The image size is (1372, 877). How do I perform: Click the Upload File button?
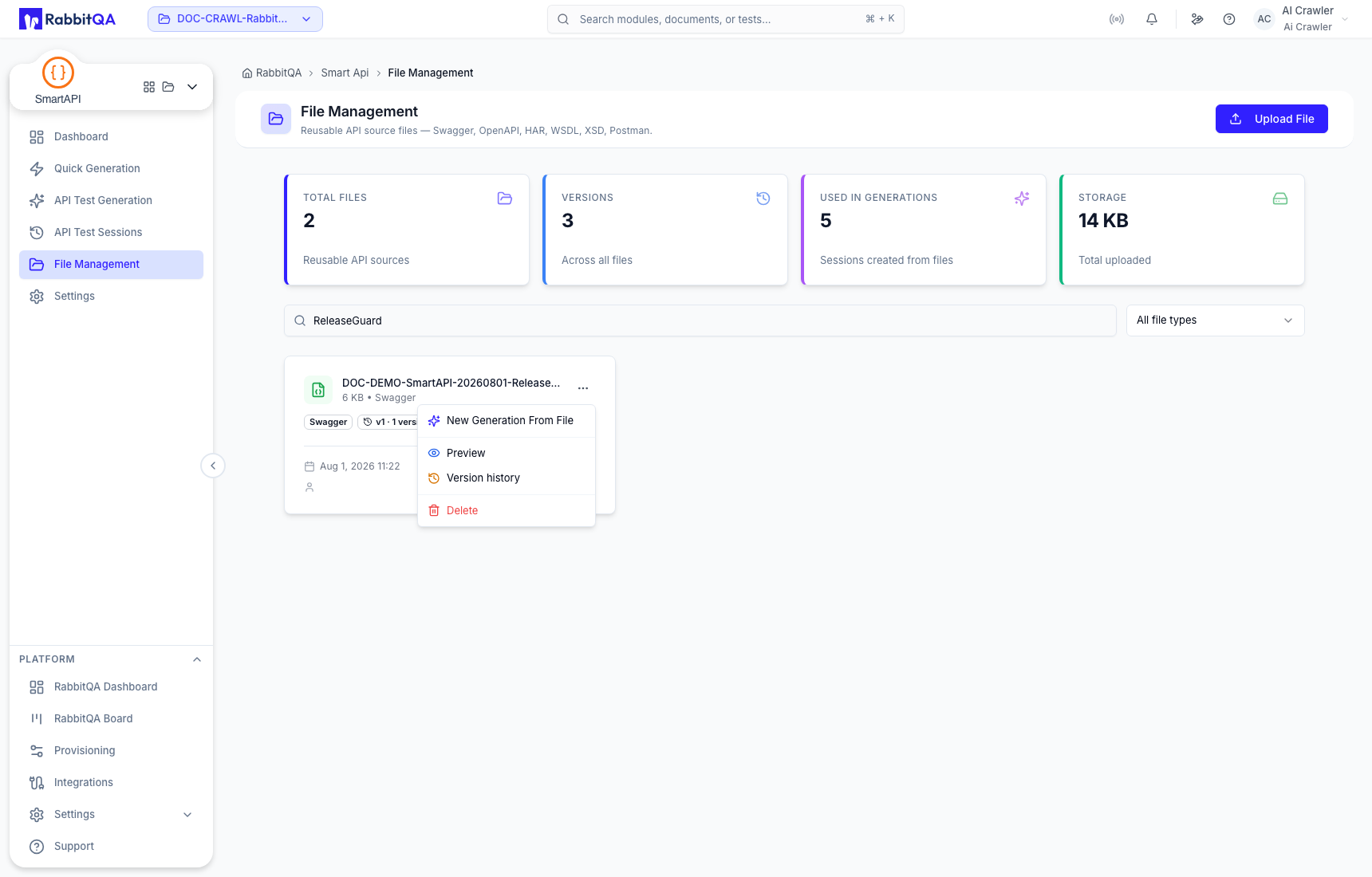[1271, 119]
